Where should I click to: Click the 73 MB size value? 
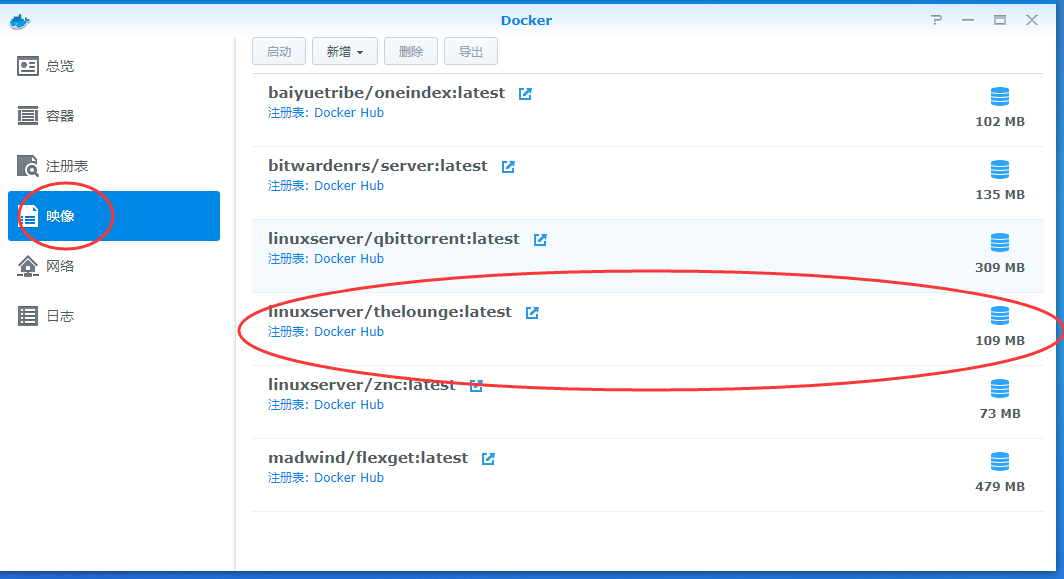pos(1000,413)
